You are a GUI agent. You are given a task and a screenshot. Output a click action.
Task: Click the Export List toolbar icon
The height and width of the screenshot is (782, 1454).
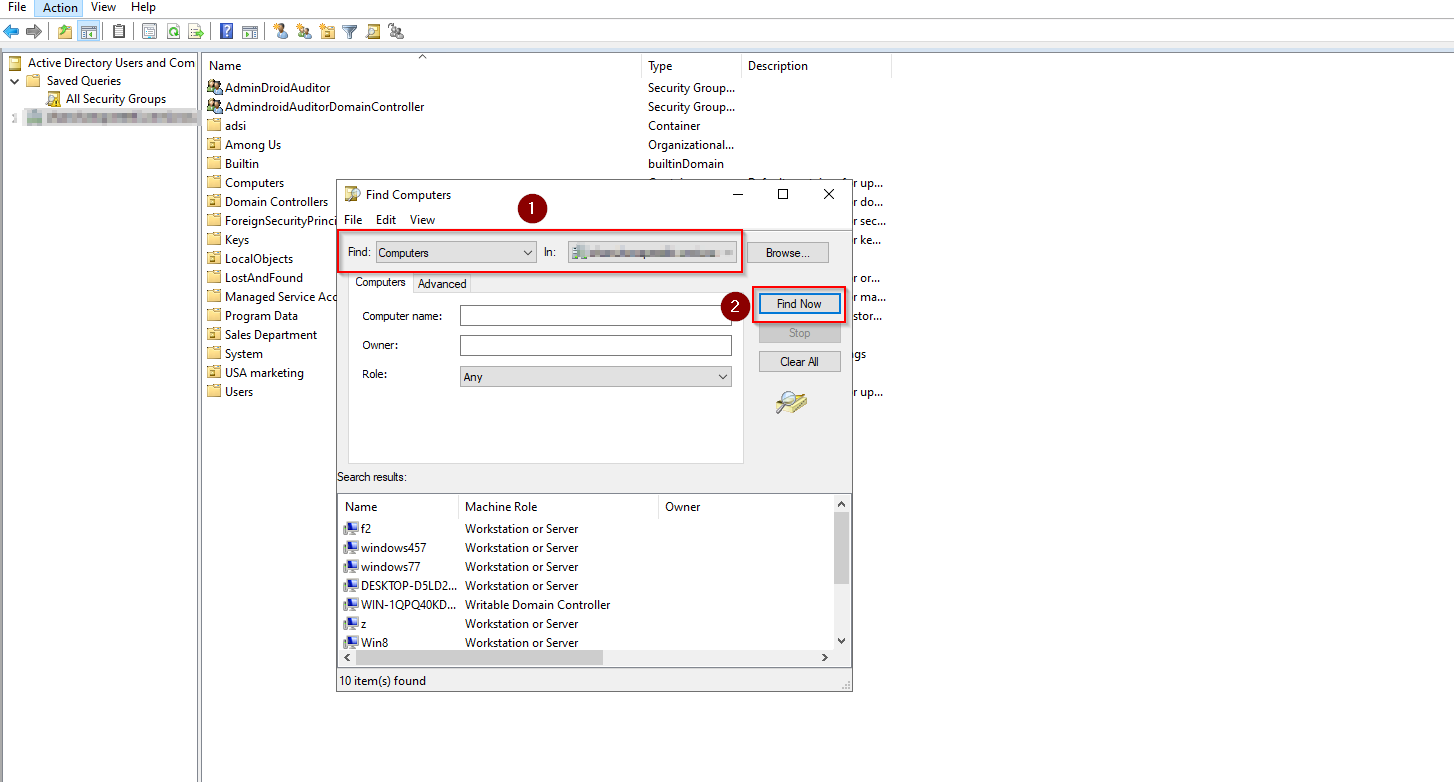196,31
